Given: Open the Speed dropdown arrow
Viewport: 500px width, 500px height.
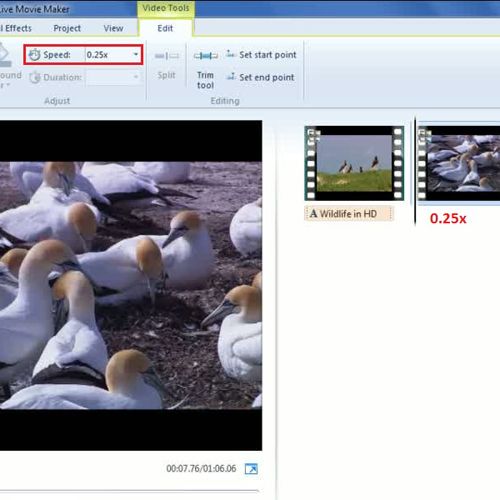Looking at the screenshot, I should (136, 54).
